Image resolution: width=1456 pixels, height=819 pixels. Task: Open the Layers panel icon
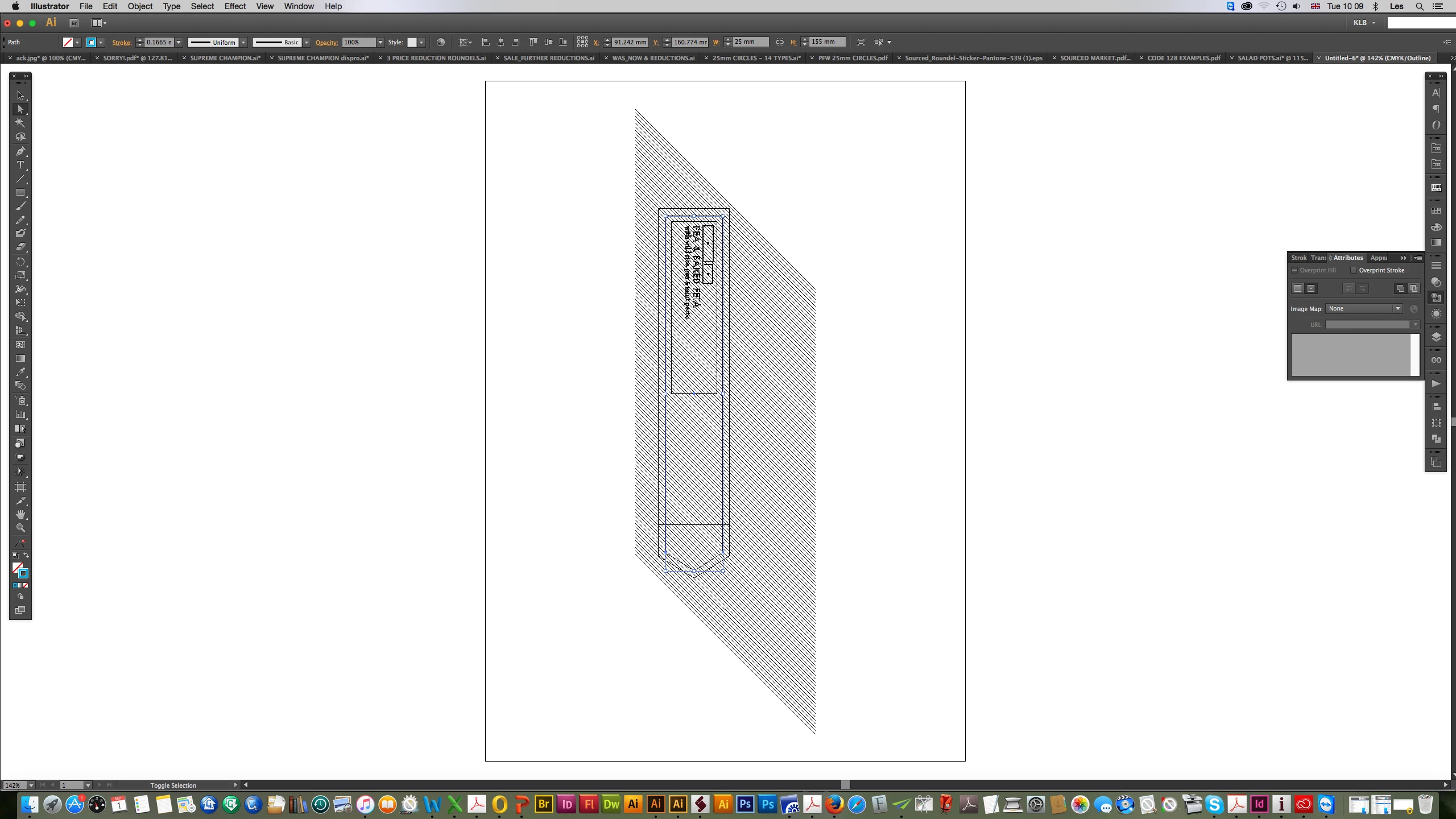[x=1436, y=337]
